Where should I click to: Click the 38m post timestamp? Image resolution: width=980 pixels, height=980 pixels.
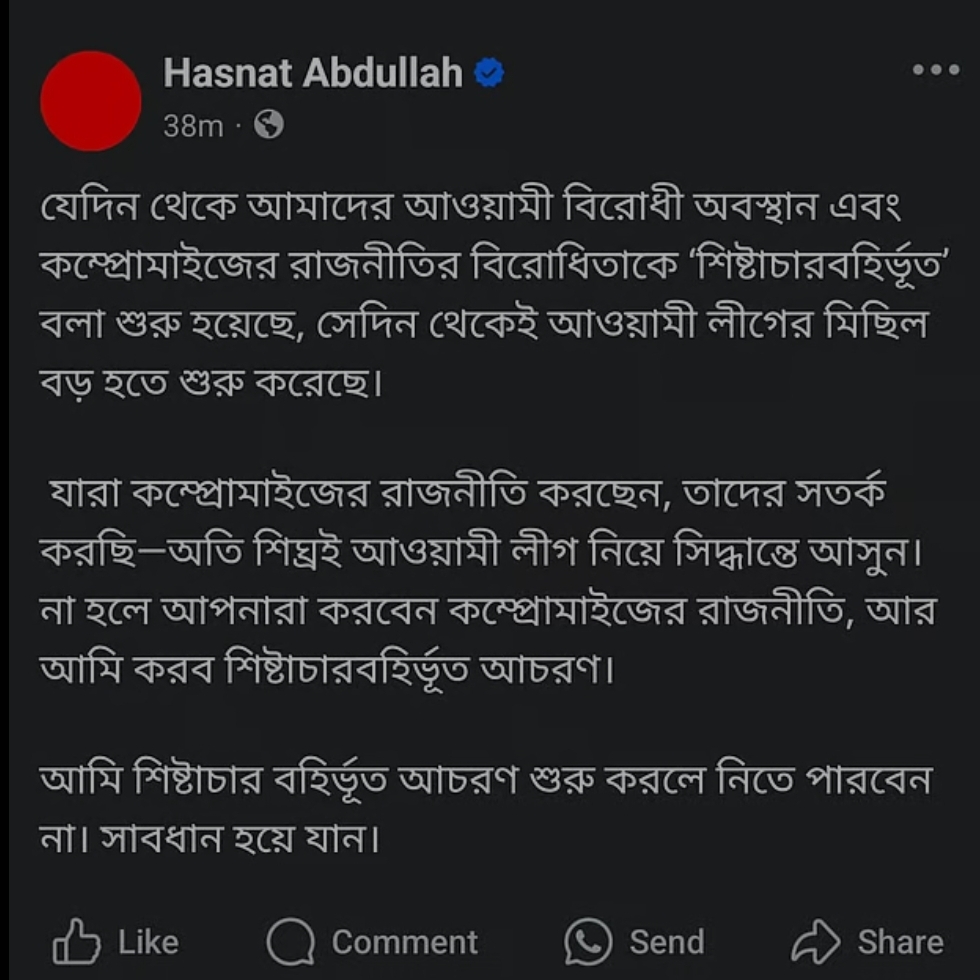pos(193,126)
